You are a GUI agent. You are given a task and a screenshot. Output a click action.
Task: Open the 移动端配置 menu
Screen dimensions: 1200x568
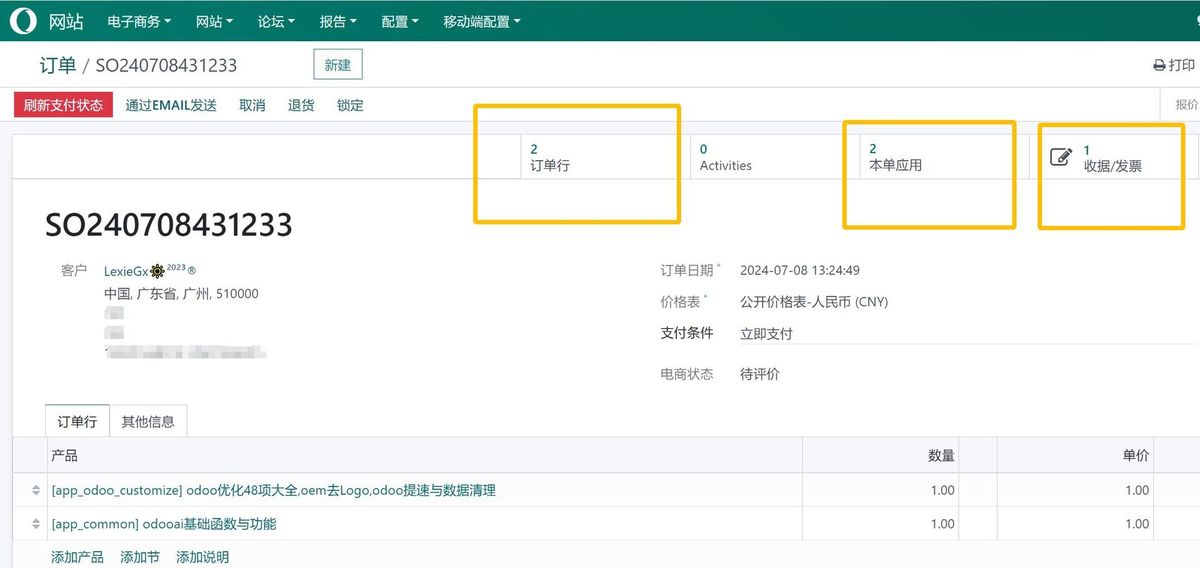(481, 21)
